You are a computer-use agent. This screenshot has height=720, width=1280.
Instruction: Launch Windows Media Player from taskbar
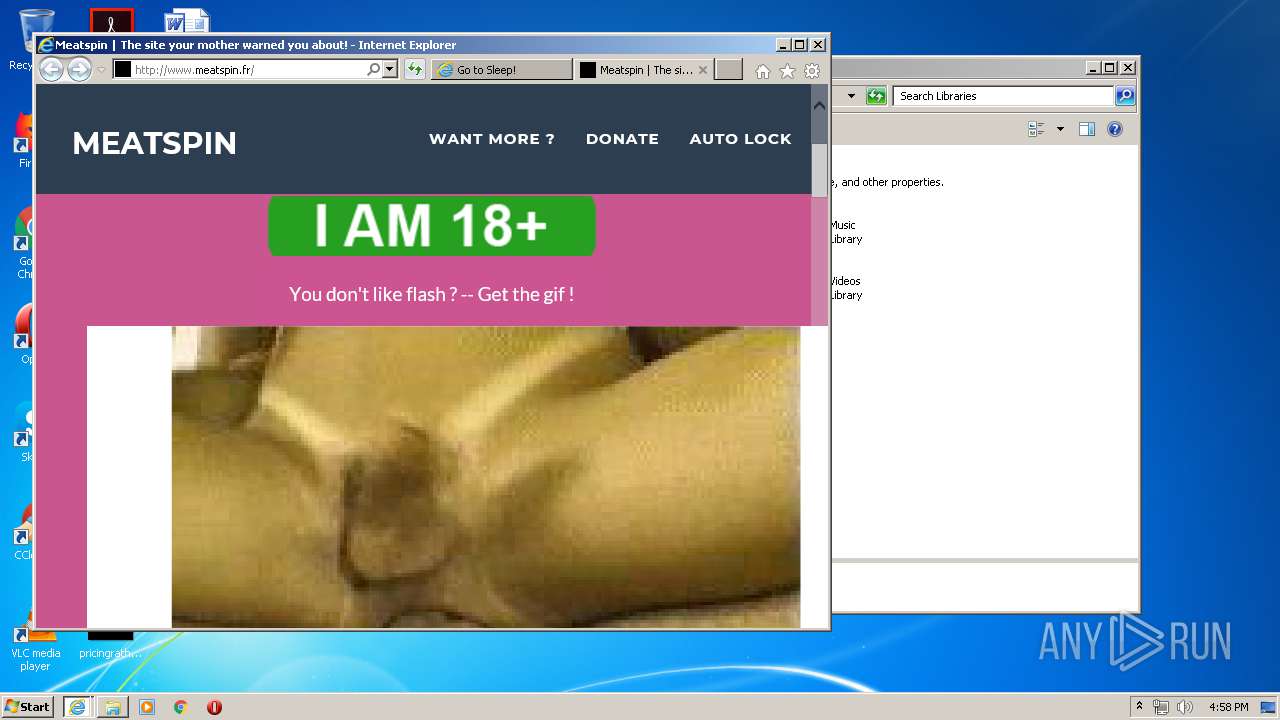click(x=147, y=707)
